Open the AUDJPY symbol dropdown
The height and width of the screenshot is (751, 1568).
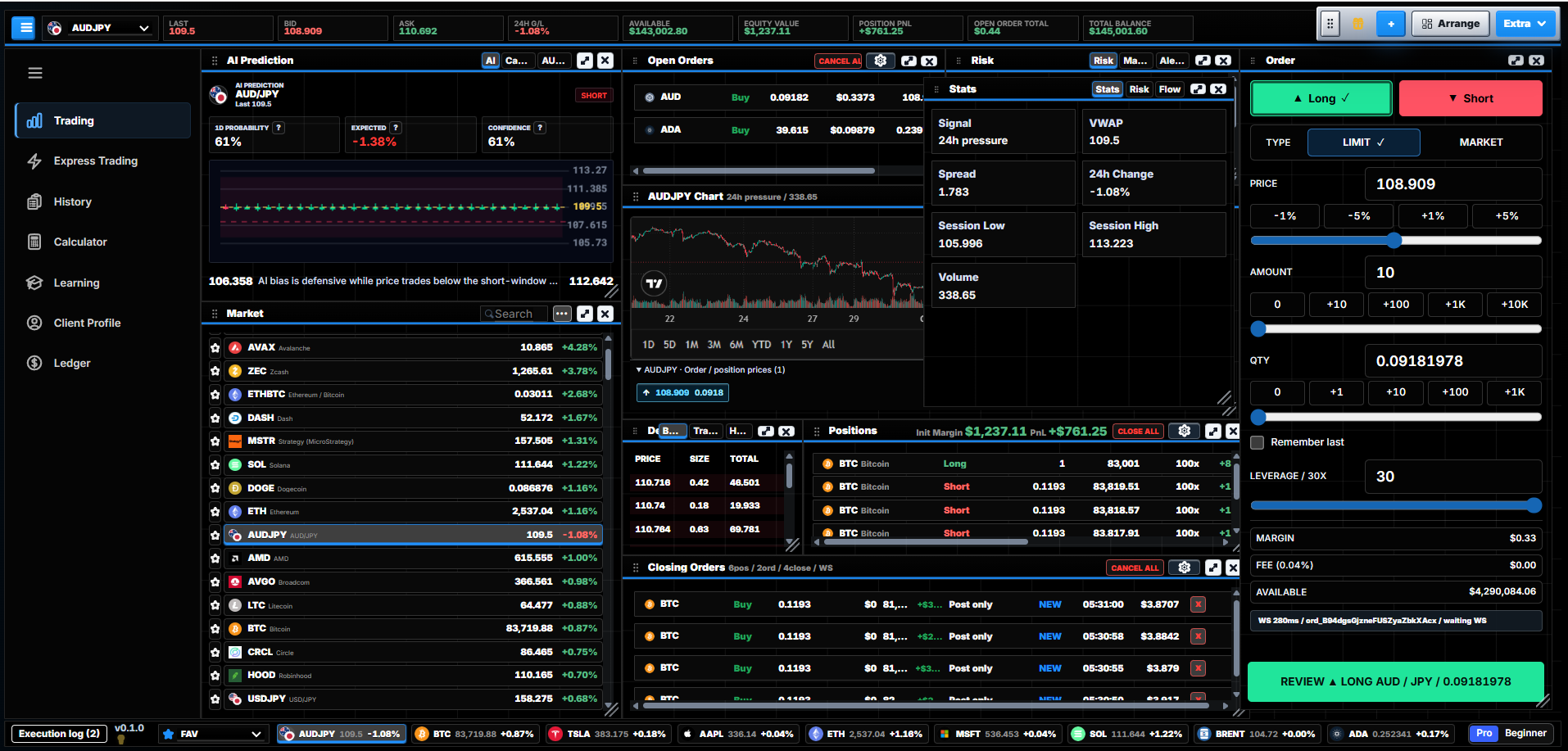(x=99, y=28)
